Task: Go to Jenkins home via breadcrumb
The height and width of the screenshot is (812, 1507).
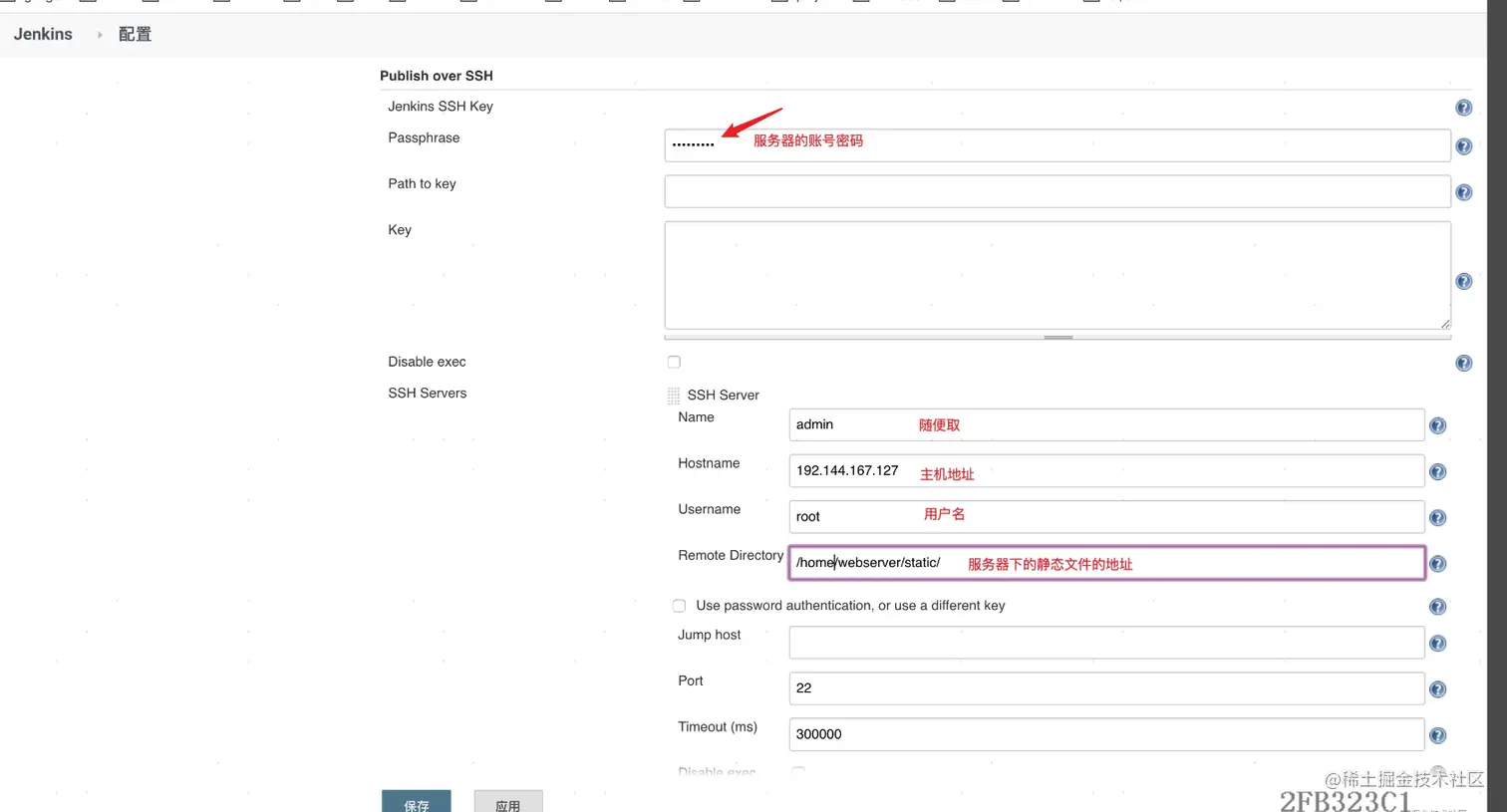Action: pos(43,34)
